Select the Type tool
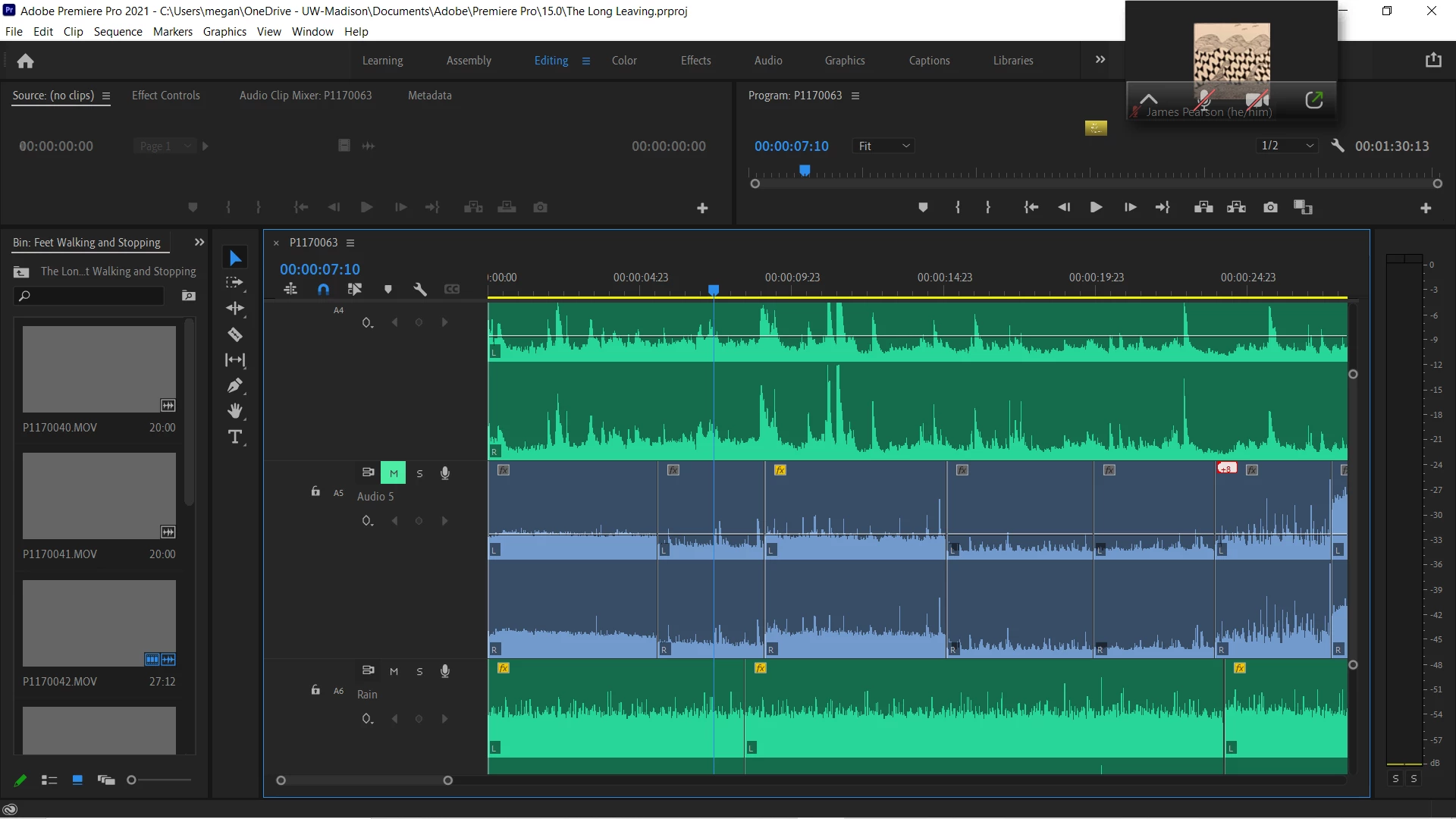The image size is (1456, 819). tap(235, 437)
